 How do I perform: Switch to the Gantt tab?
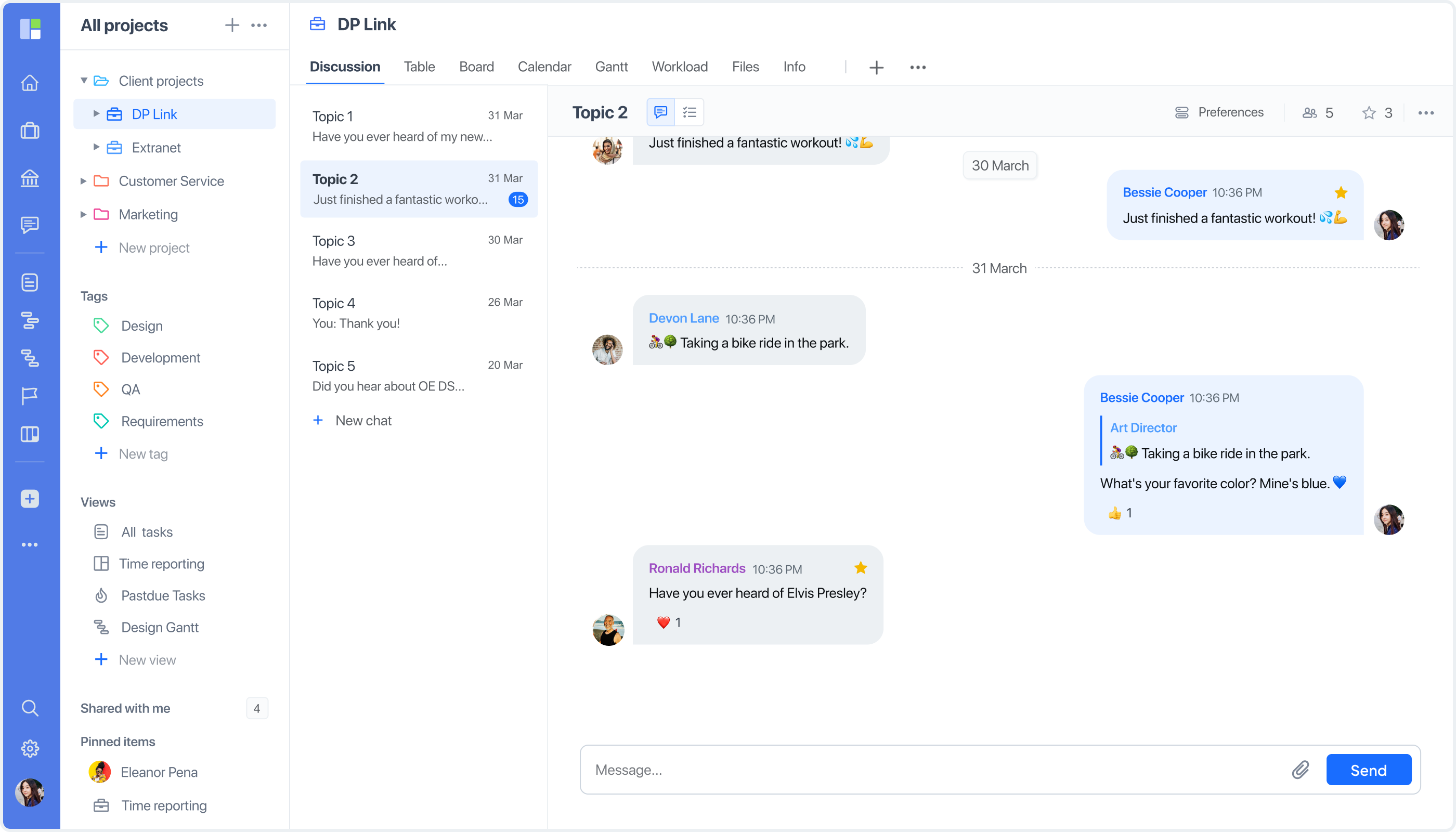pos(611,67)
